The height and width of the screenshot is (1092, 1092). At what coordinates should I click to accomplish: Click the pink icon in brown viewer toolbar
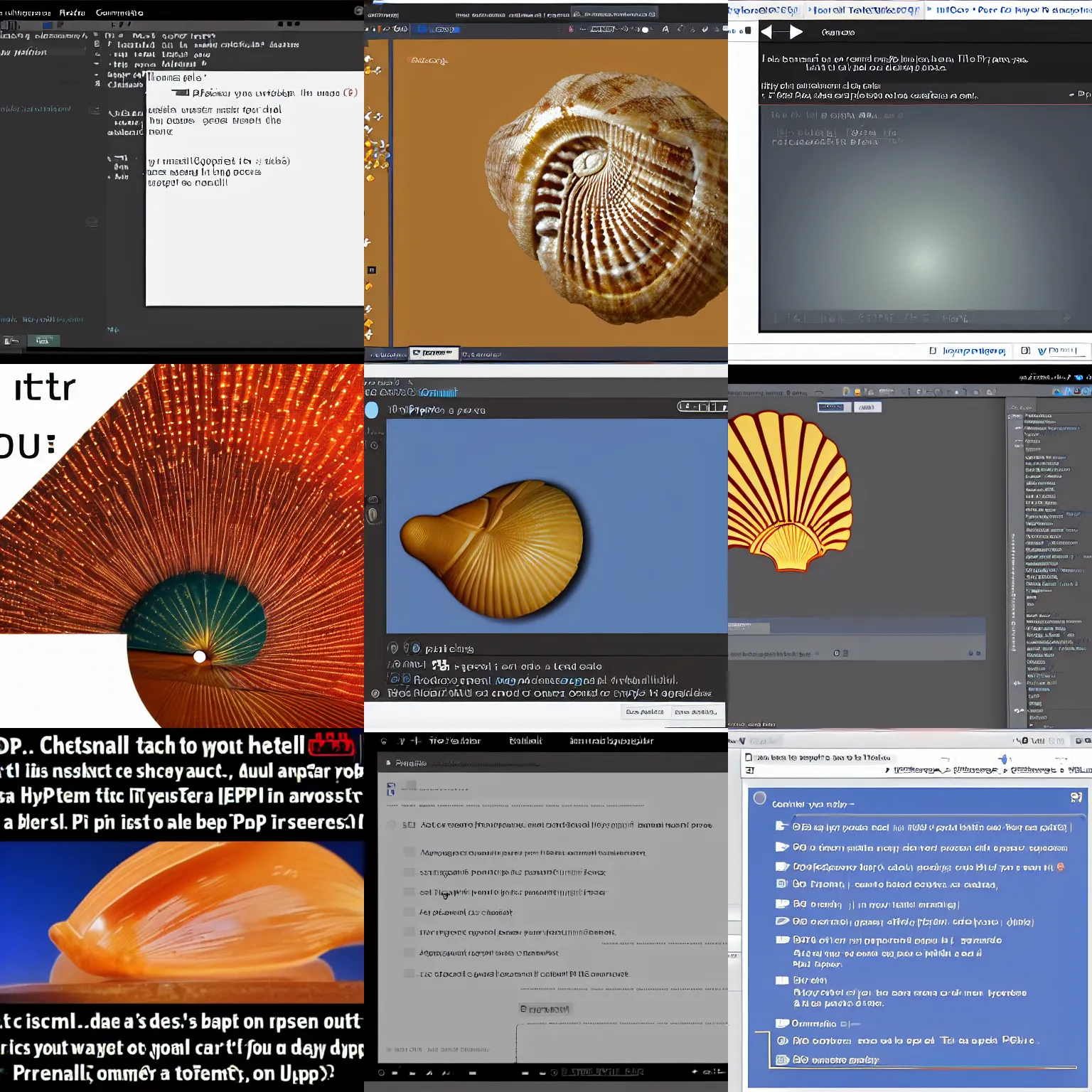571,29
